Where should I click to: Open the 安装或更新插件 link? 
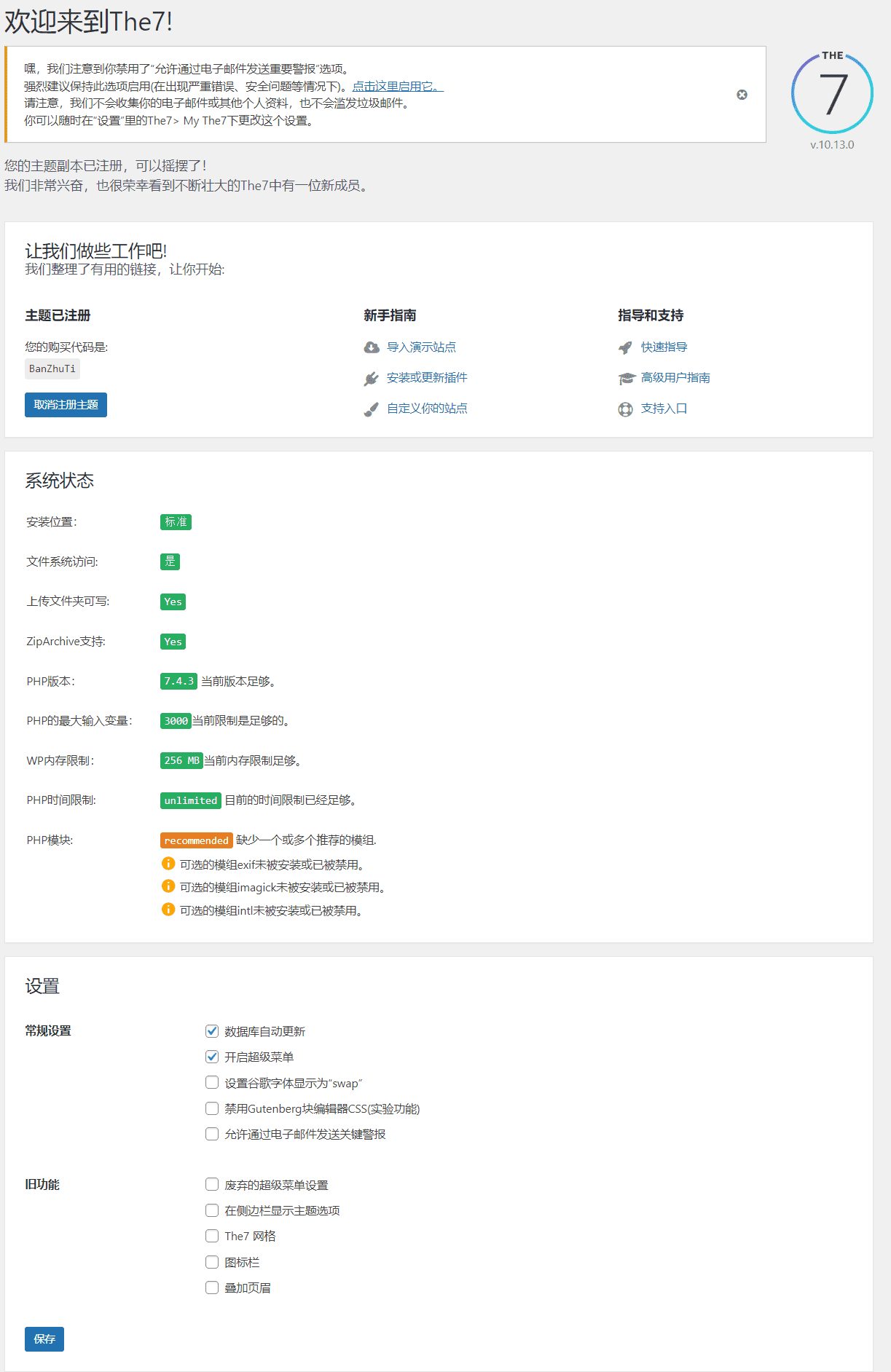(x=427, y=378)
